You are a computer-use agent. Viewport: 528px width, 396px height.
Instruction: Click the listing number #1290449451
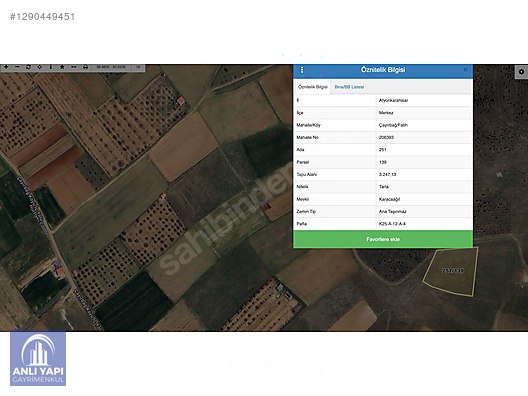(x=42, y=16)
